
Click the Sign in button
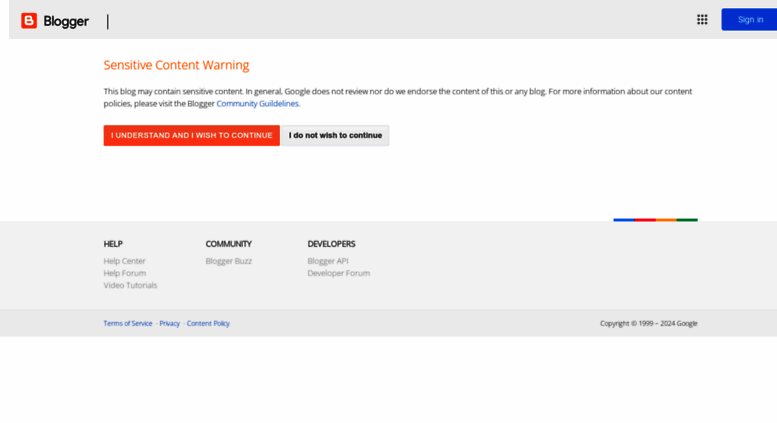coord(749,19)
